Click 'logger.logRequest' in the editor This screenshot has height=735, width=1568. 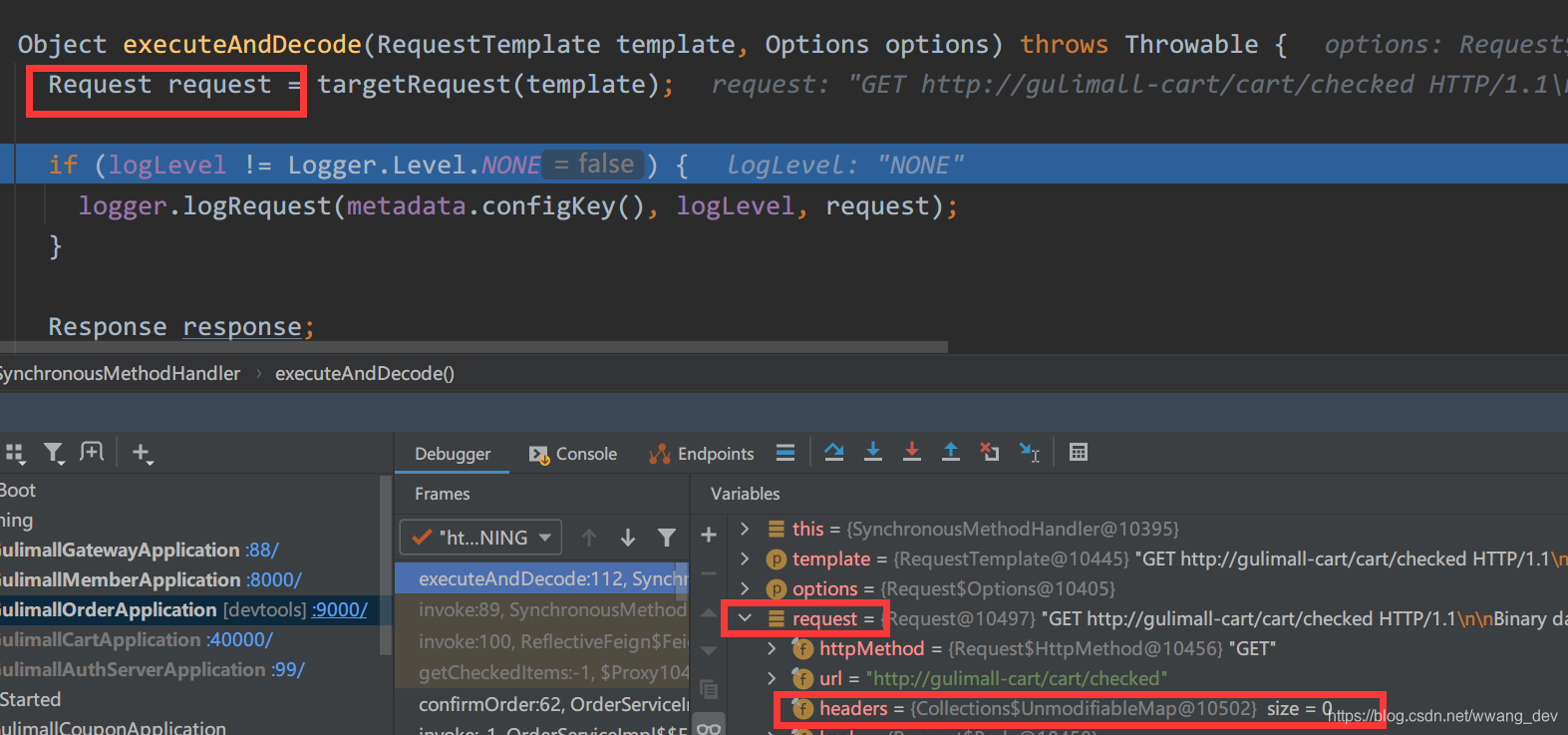point(205,206)
